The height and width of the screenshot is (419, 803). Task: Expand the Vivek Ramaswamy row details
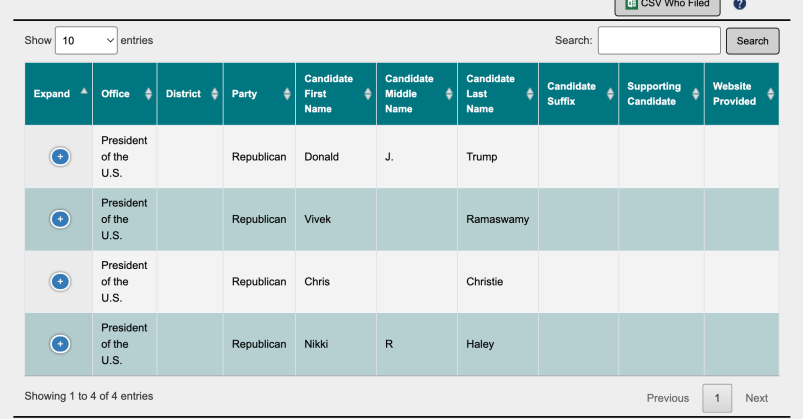tap(60, 219)
